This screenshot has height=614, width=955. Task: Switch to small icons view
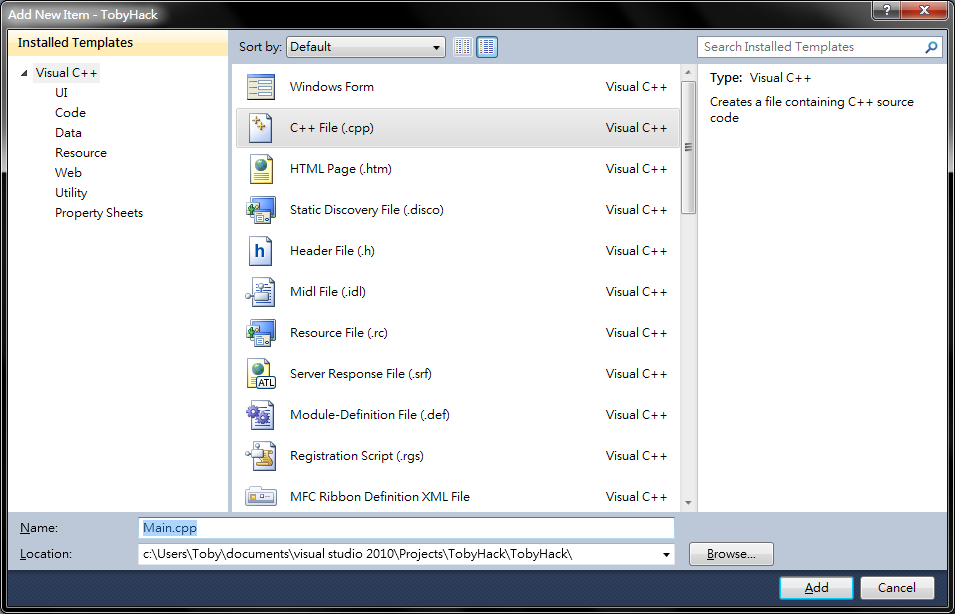(463, 47)
